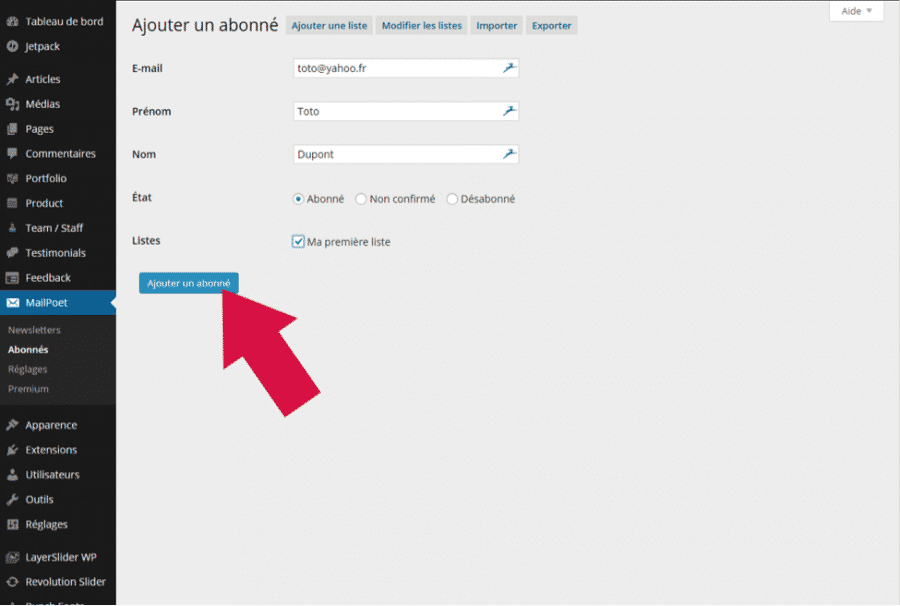Click into the Prénom text field
This screenshot has height=606, width=900.
(395, 111)
